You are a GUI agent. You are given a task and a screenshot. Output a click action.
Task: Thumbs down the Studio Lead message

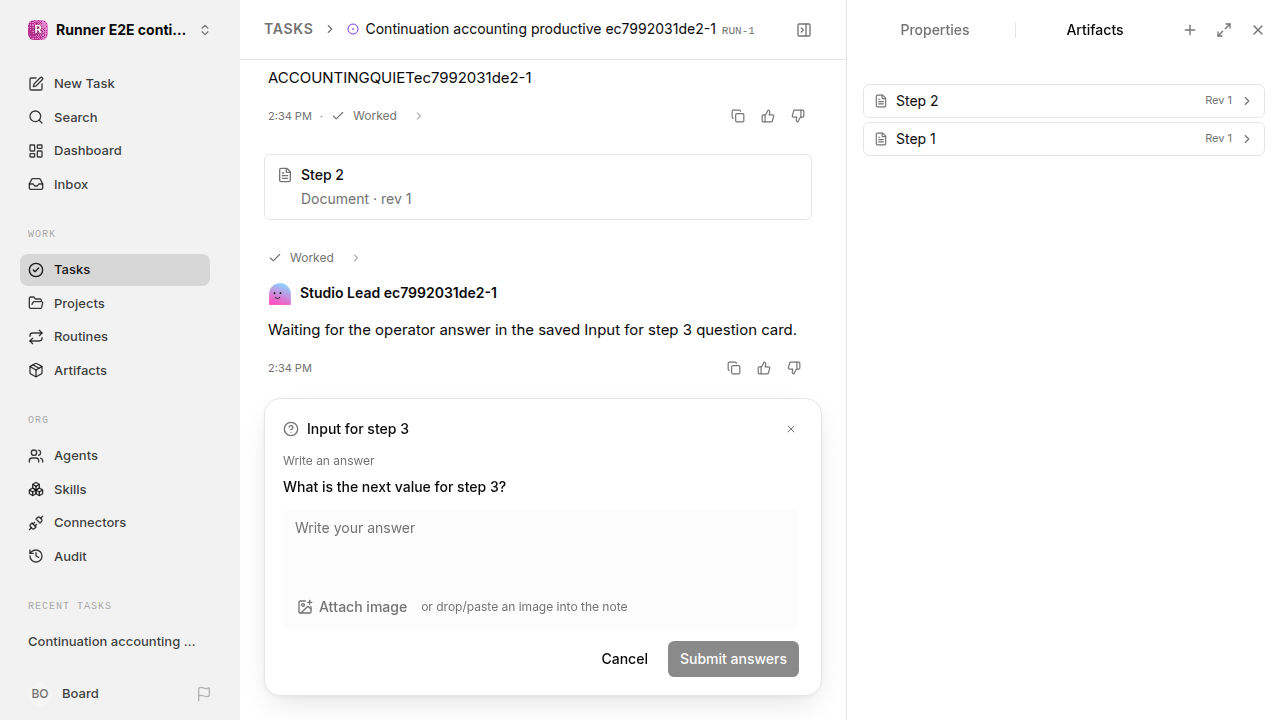(x=794, y=368)
